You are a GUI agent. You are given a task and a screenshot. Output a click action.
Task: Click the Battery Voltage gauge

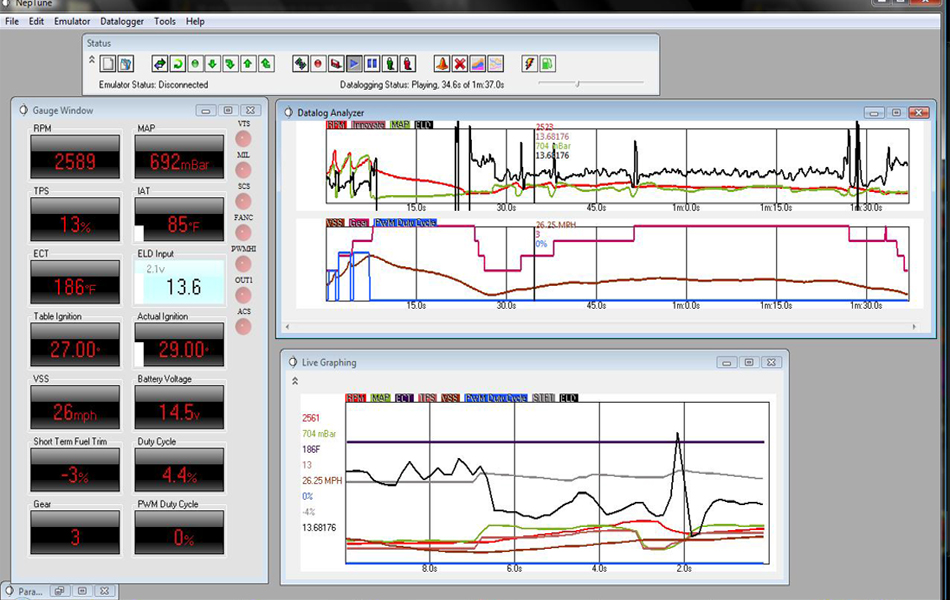tap(179, 407)
